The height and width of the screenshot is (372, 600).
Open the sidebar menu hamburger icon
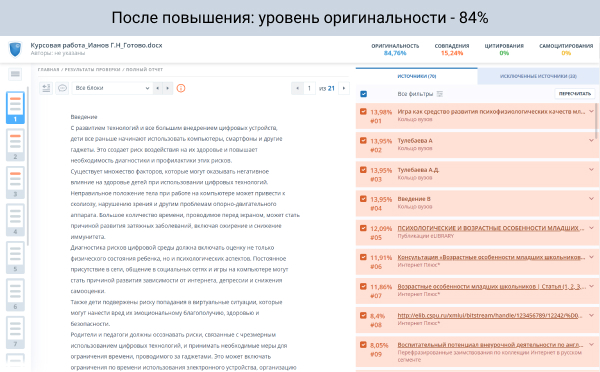(x=15, y=74)
